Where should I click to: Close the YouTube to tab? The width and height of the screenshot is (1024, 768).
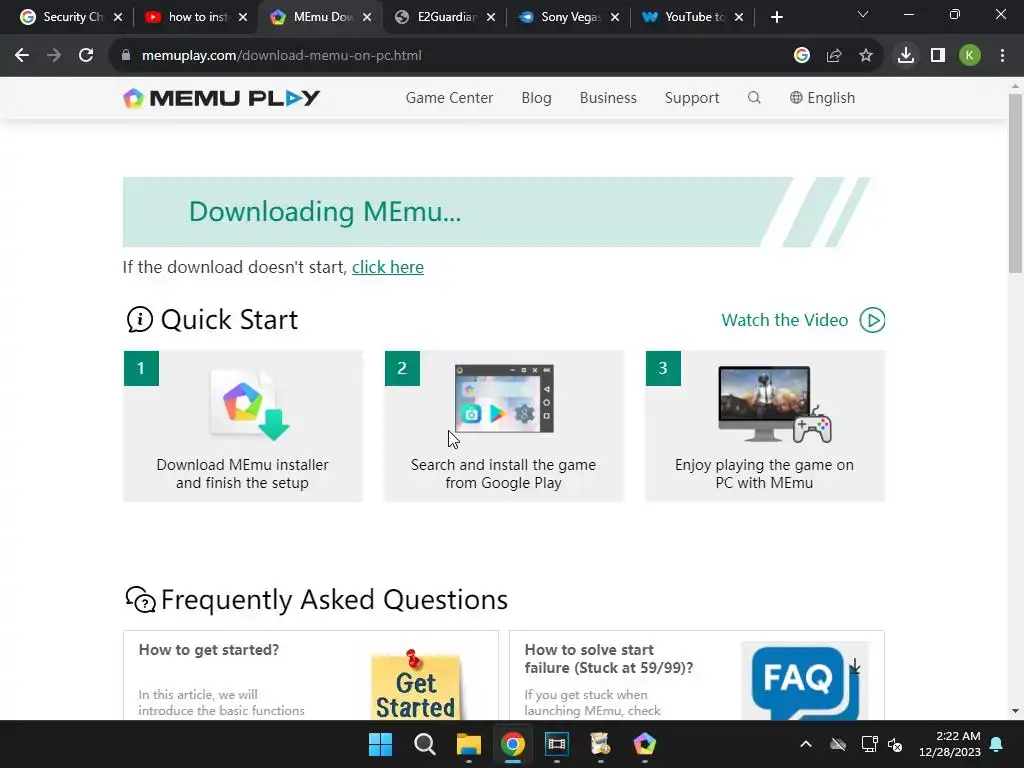[x=739, y=17]
